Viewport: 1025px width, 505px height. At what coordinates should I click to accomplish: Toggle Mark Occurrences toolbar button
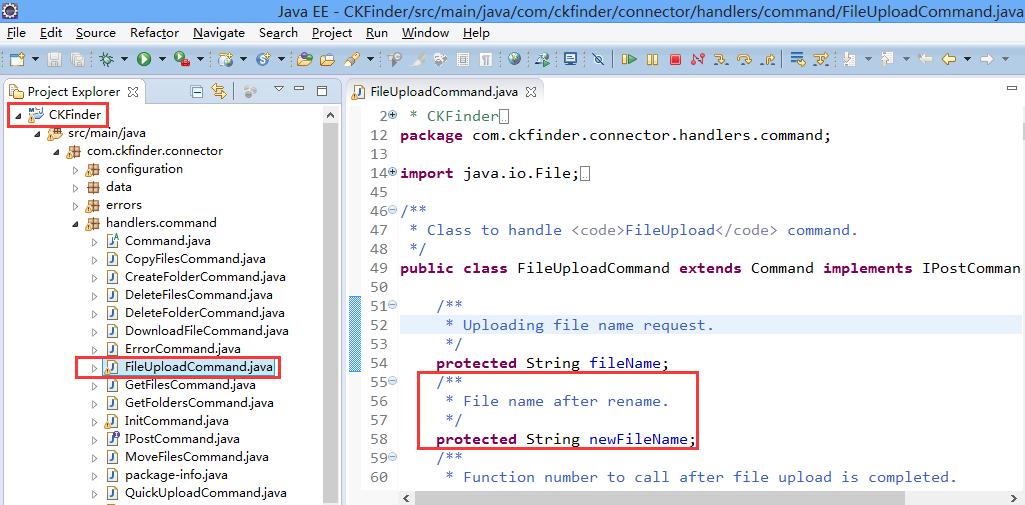[x=417, y=59]
